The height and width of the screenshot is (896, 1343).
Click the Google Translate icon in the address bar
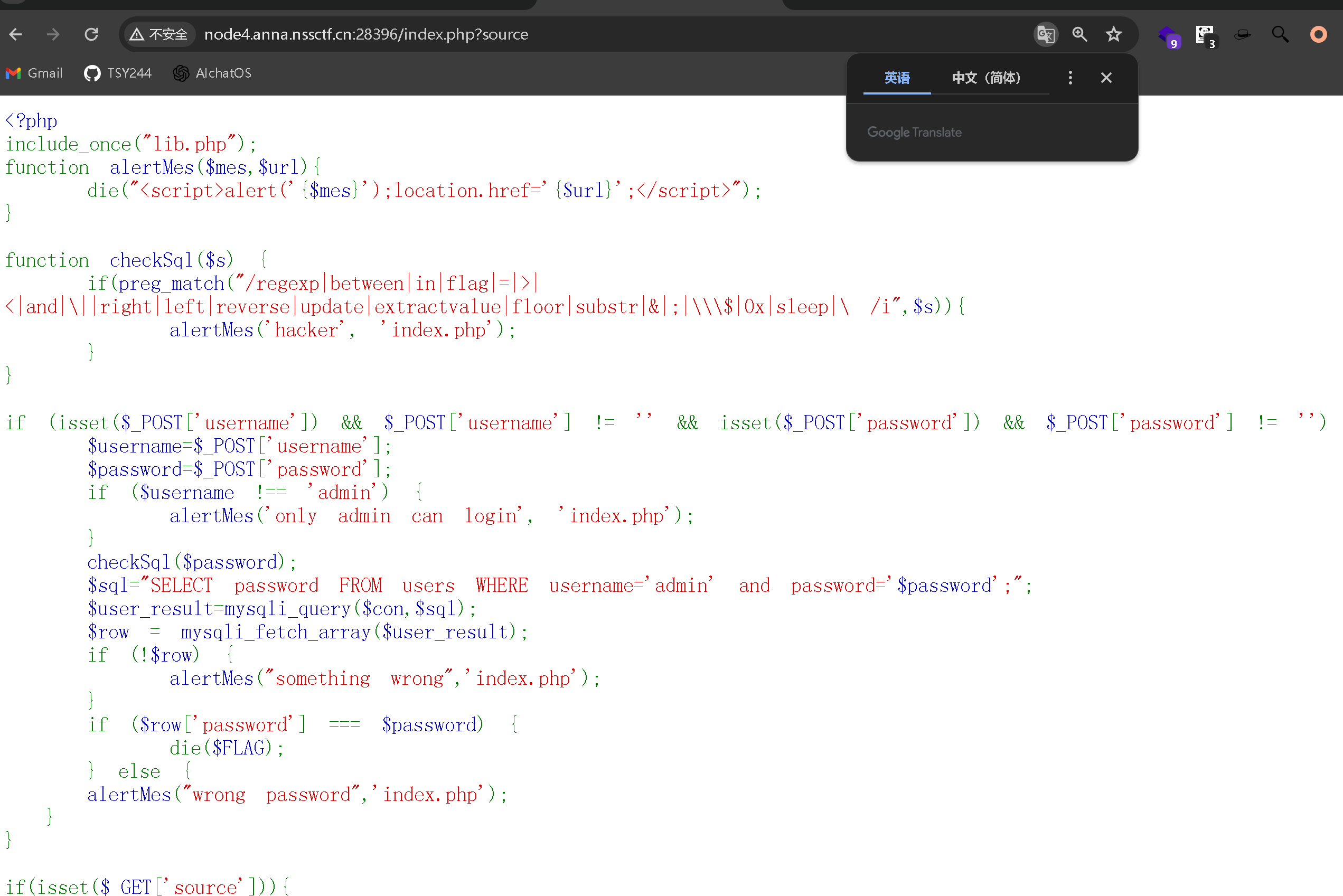click(x=1045, y=34)
